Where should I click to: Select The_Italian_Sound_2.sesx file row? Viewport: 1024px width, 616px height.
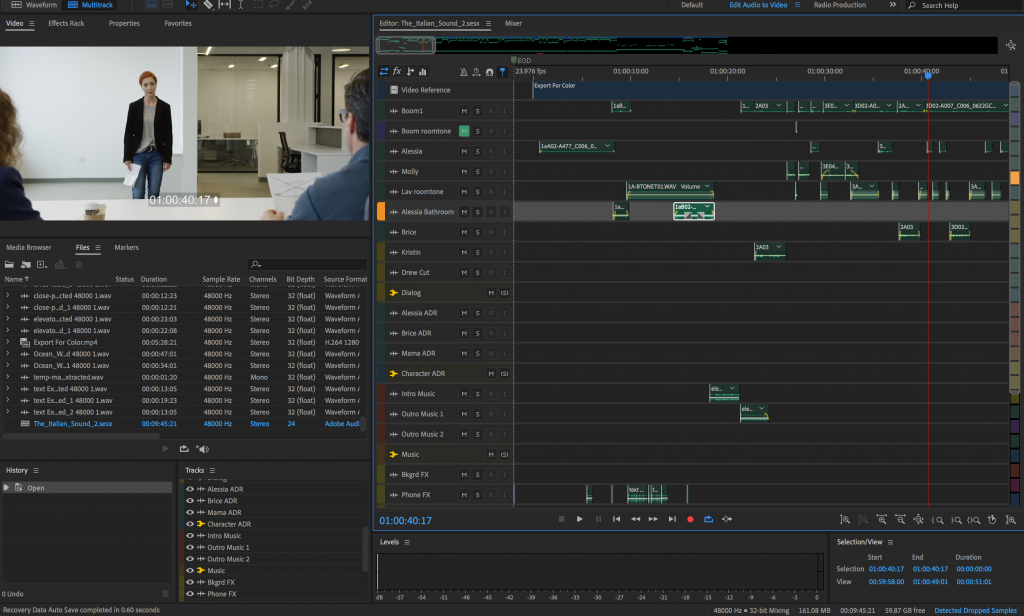[x=183, y=424]
